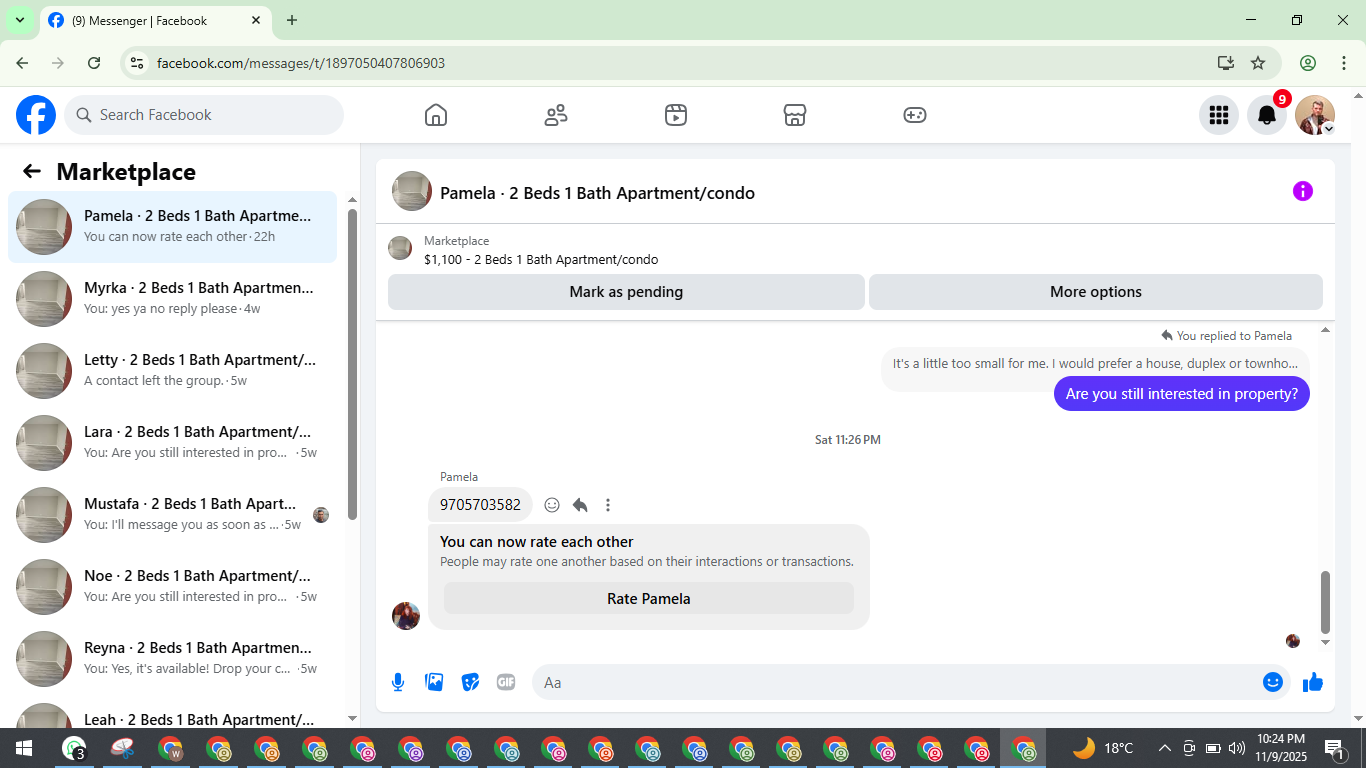Send a voice clip with microphone

[x=398, y=682]
